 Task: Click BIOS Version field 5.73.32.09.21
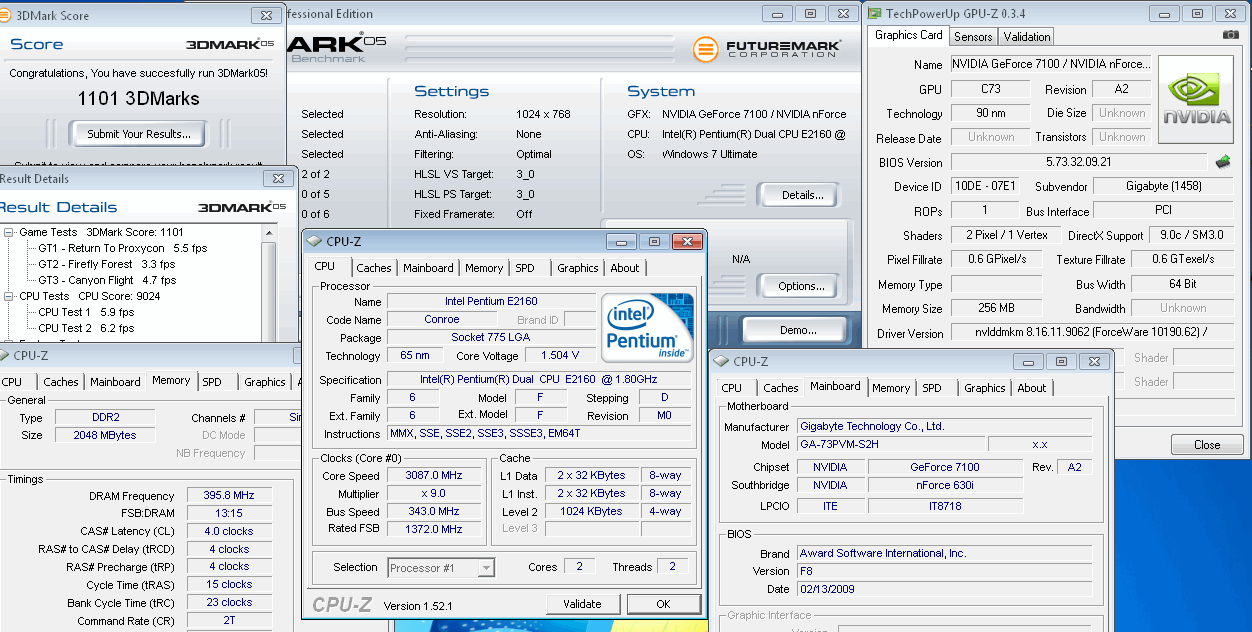click(1079, 162)
